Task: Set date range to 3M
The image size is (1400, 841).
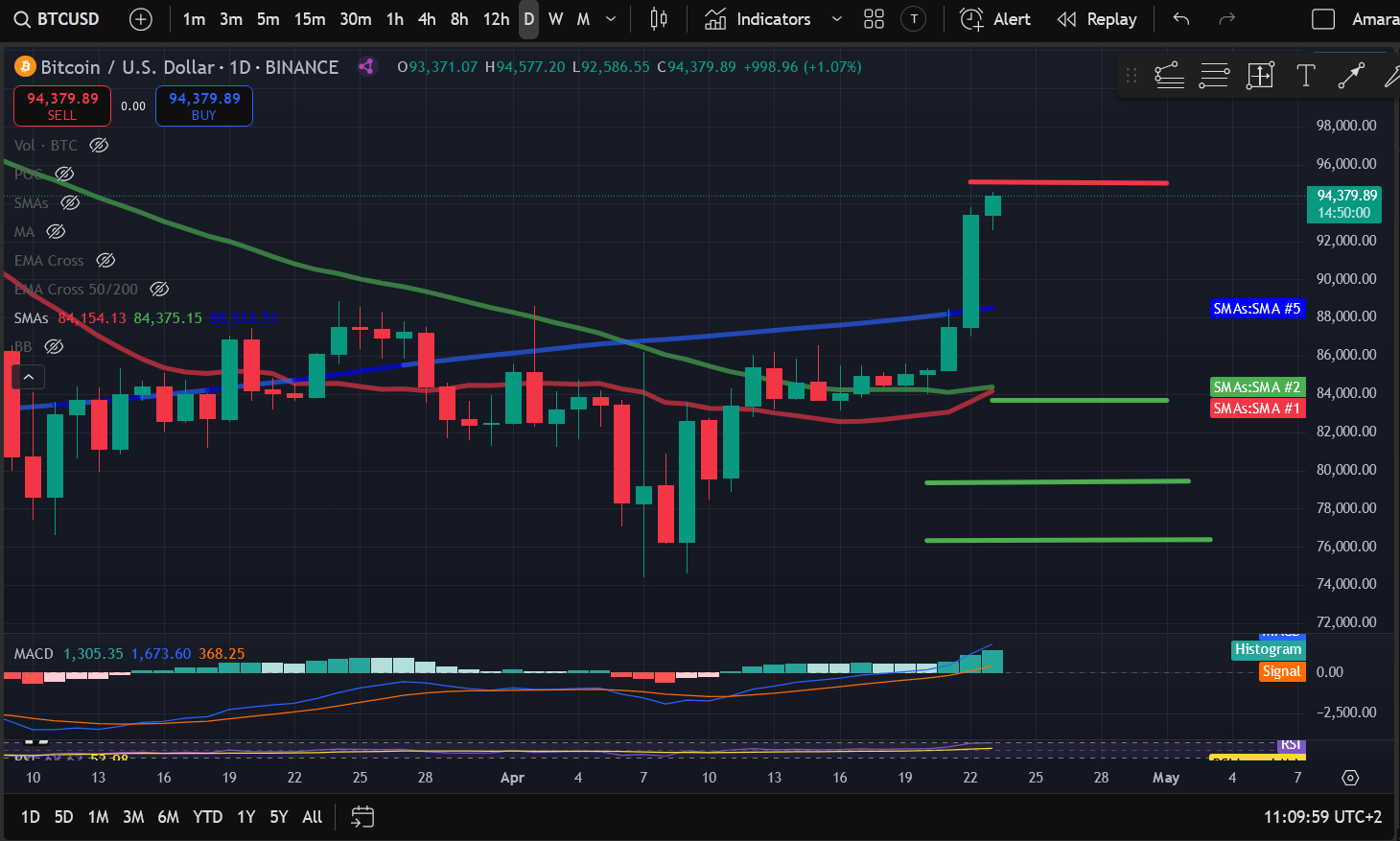Action: [133, 817]
